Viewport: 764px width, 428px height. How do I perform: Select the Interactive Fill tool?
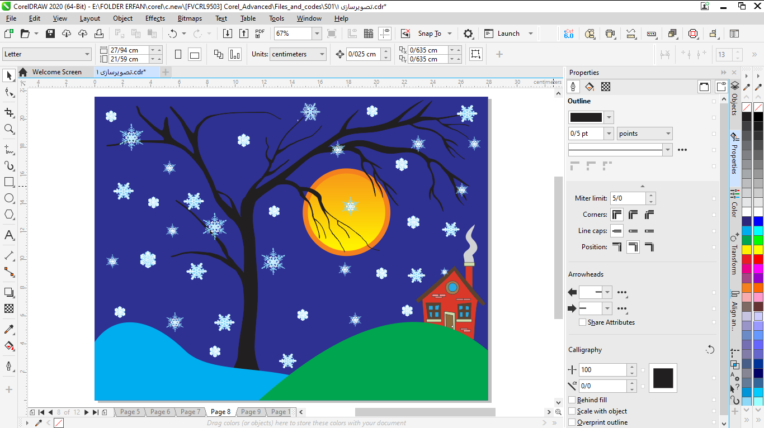coord(9,346)
